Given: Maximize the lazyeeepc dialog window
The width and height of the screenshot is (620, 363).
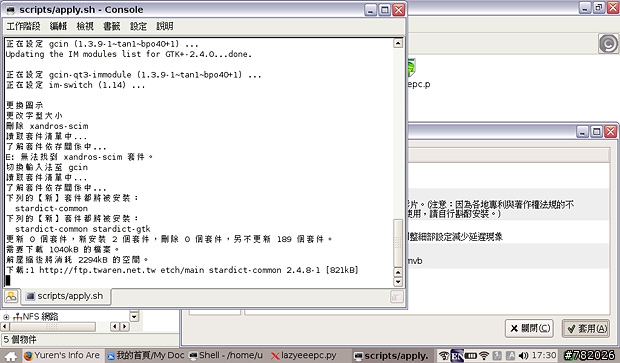Looking at the screenshot, I should point(597,132).
